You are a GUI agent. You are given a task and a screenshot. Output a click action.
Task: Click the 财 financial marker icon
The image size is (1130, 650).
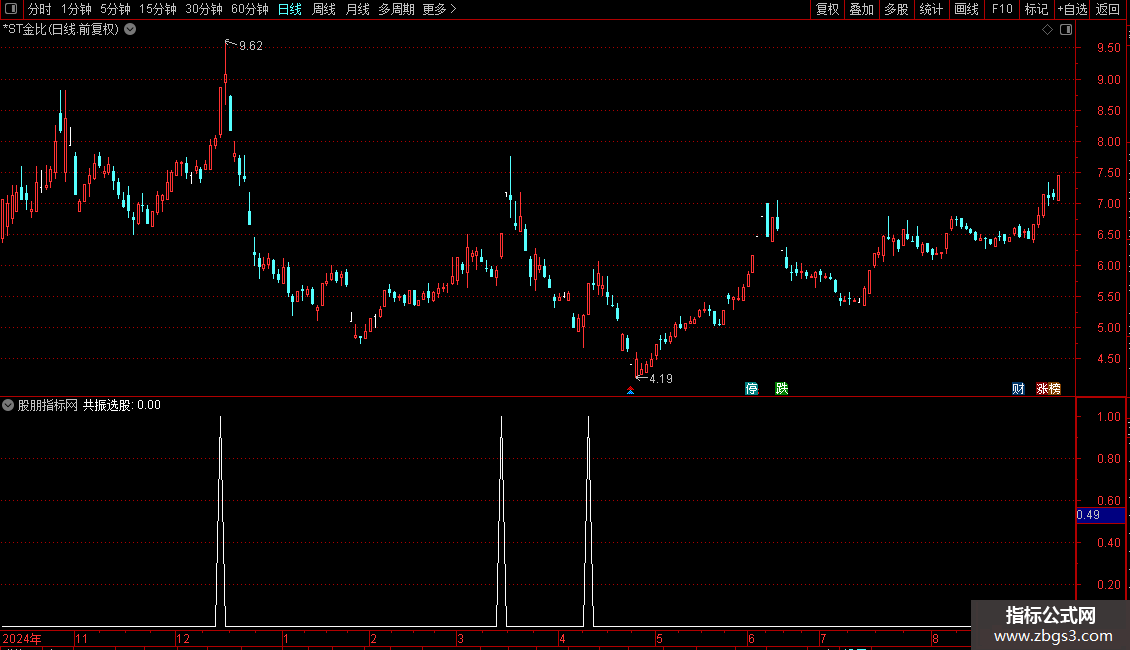pos(1018,388)
